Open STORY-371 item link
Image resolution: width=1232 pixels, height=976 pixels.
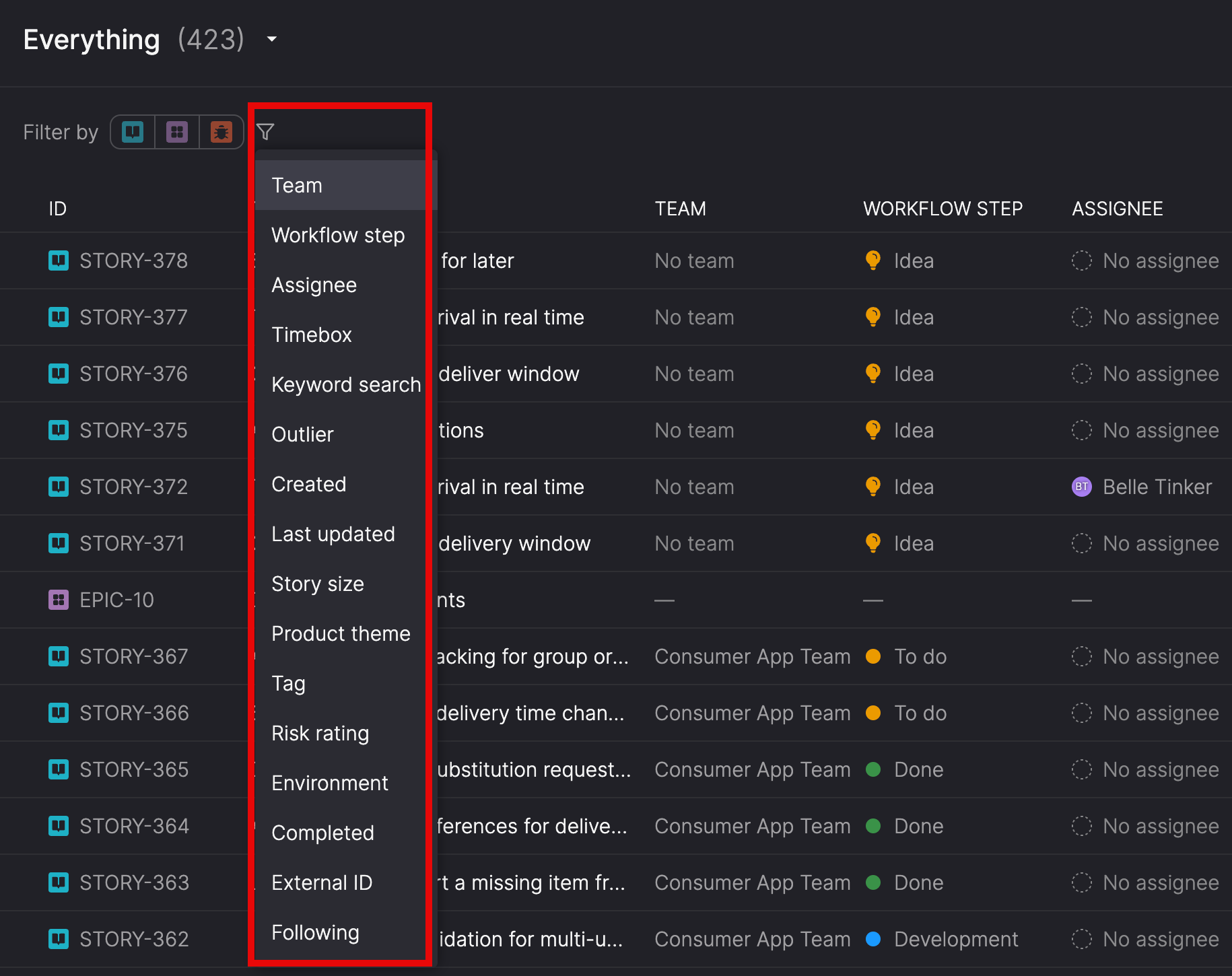tap(132, 543)
